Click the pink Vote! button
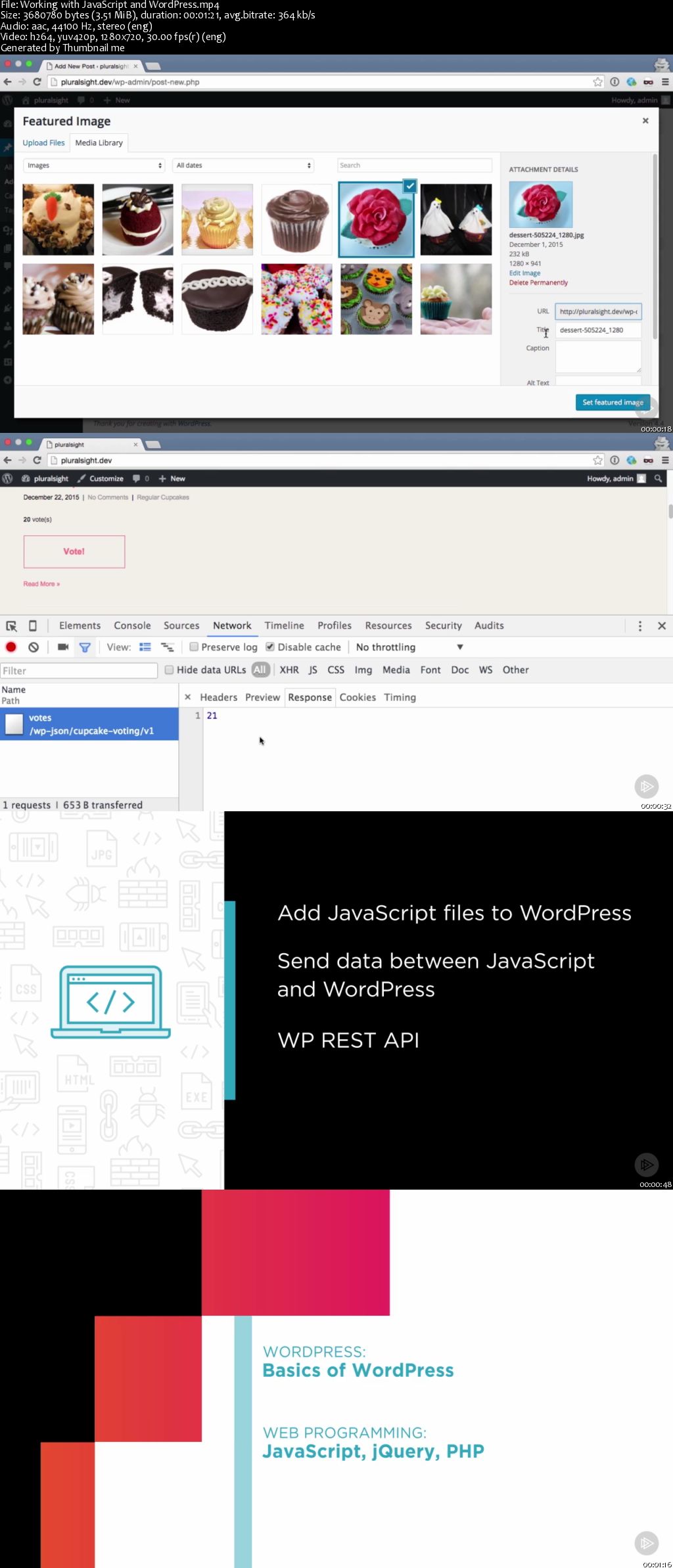Screen dimensions: 673x1568 pos(74,552)
